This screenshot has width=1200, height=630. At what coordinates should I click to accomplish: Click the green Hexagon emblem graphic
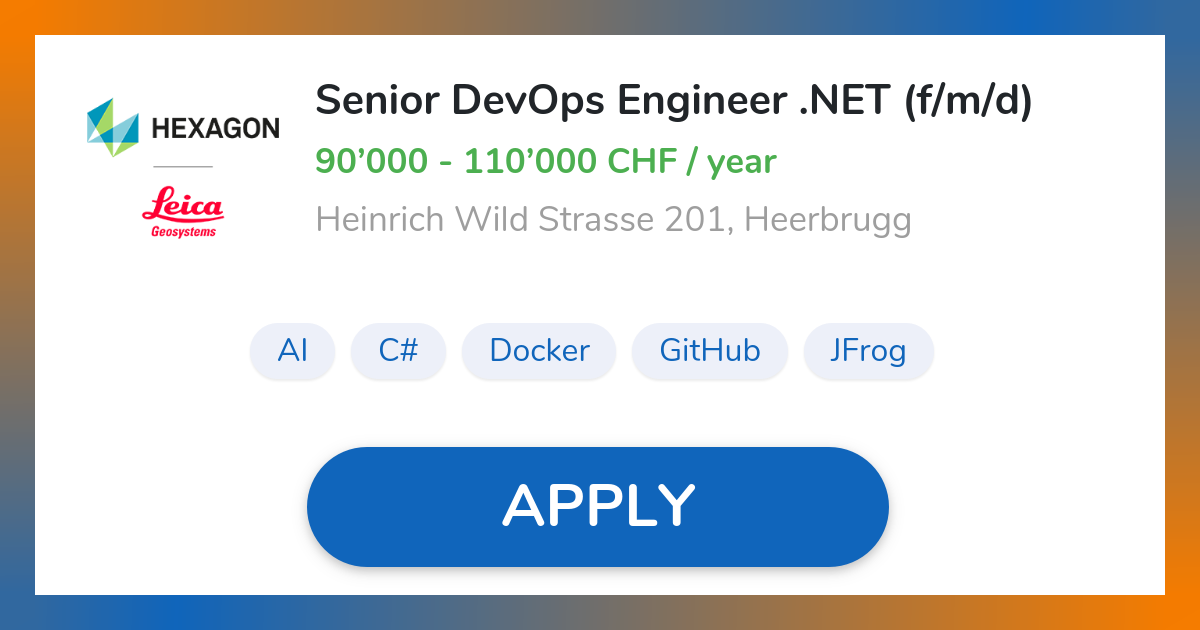(x=112, y=127)
